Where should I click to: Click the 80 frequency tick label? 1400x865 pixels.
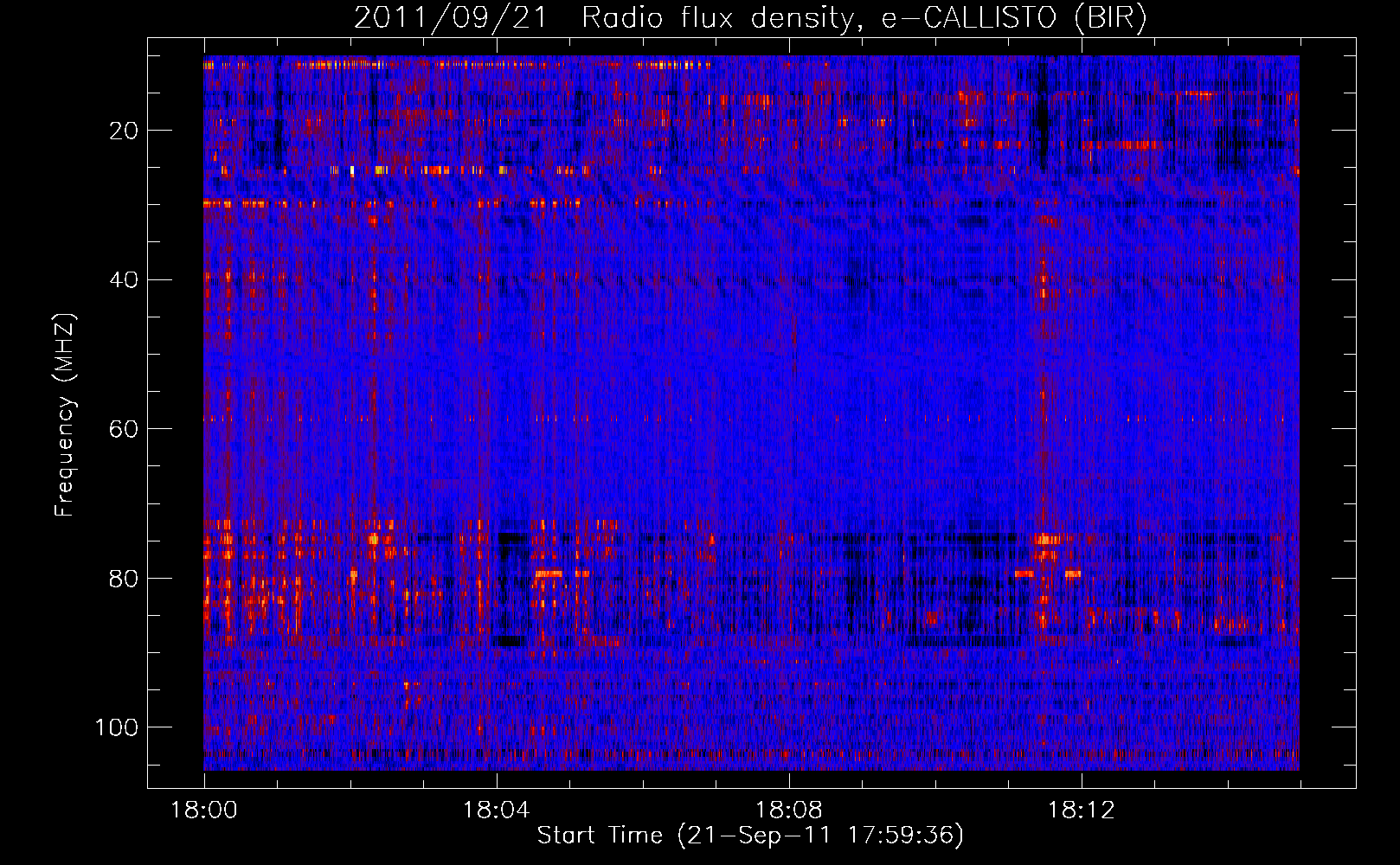pyautogui.click(x=125, y=578)
